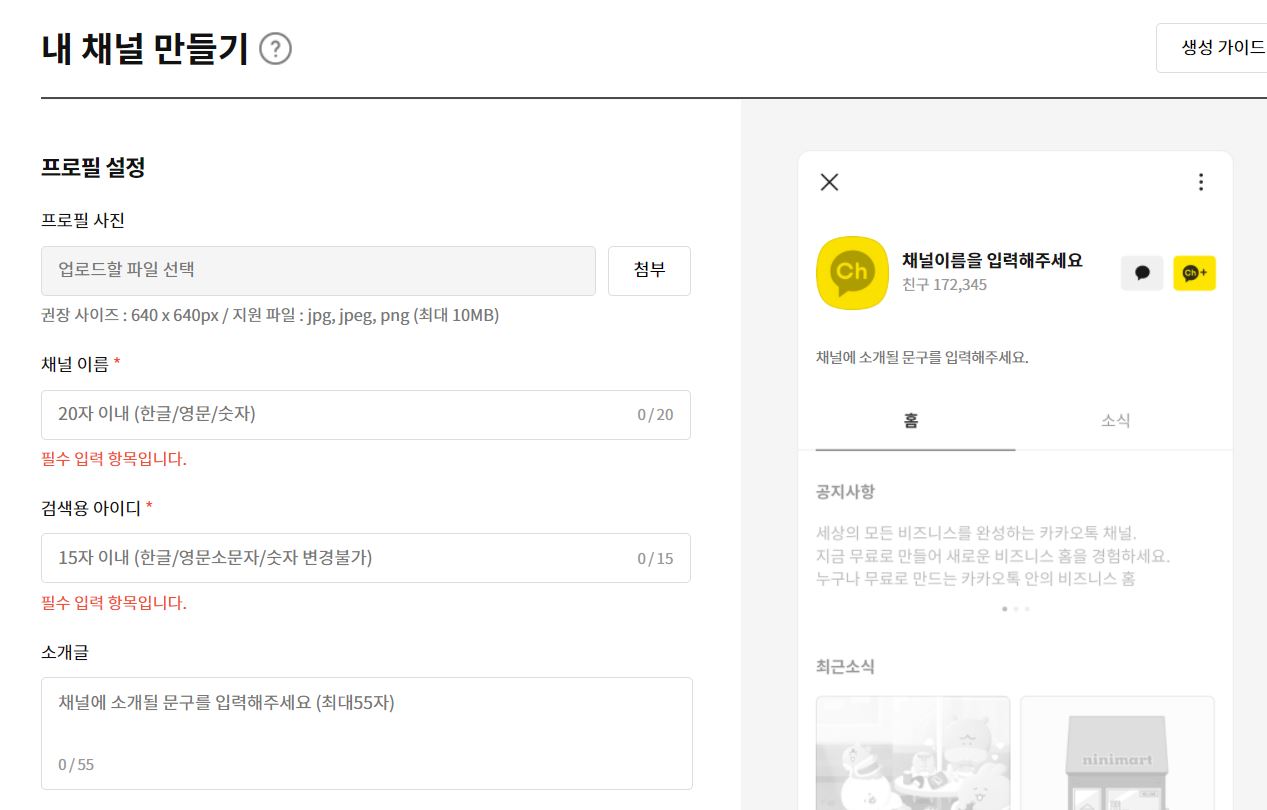
Task: Tap the chat bubble button in preview
Action: (1142, 273)
